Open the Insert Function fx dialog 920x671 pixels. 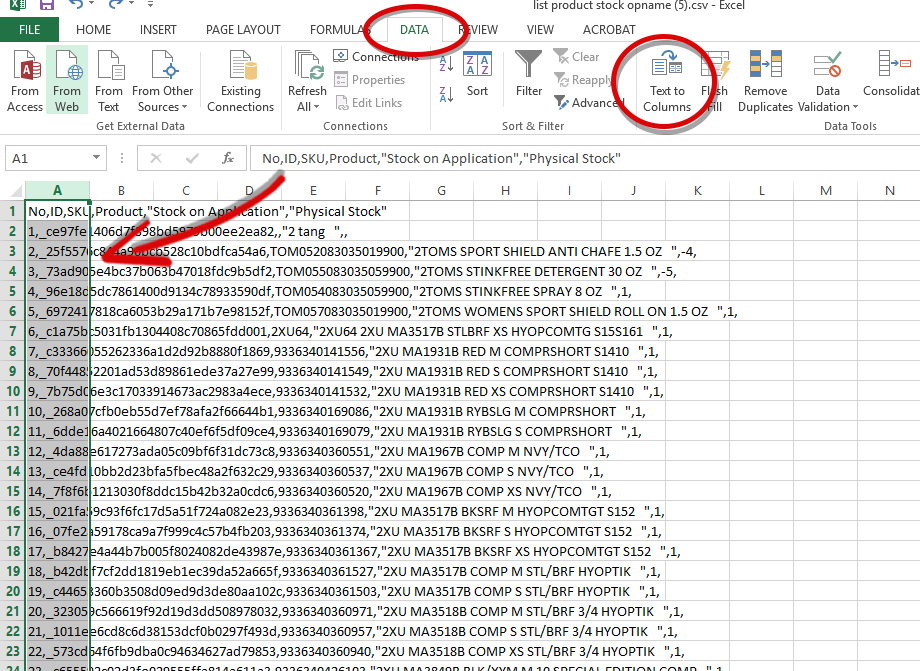tap(228, 158)
